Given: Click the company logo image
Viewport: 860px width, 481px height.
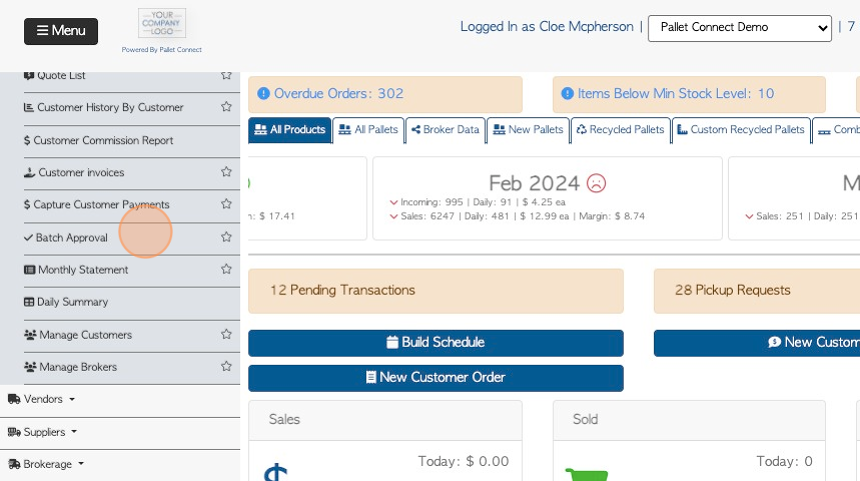Looking at the screenshot, I should click(162, 23).
